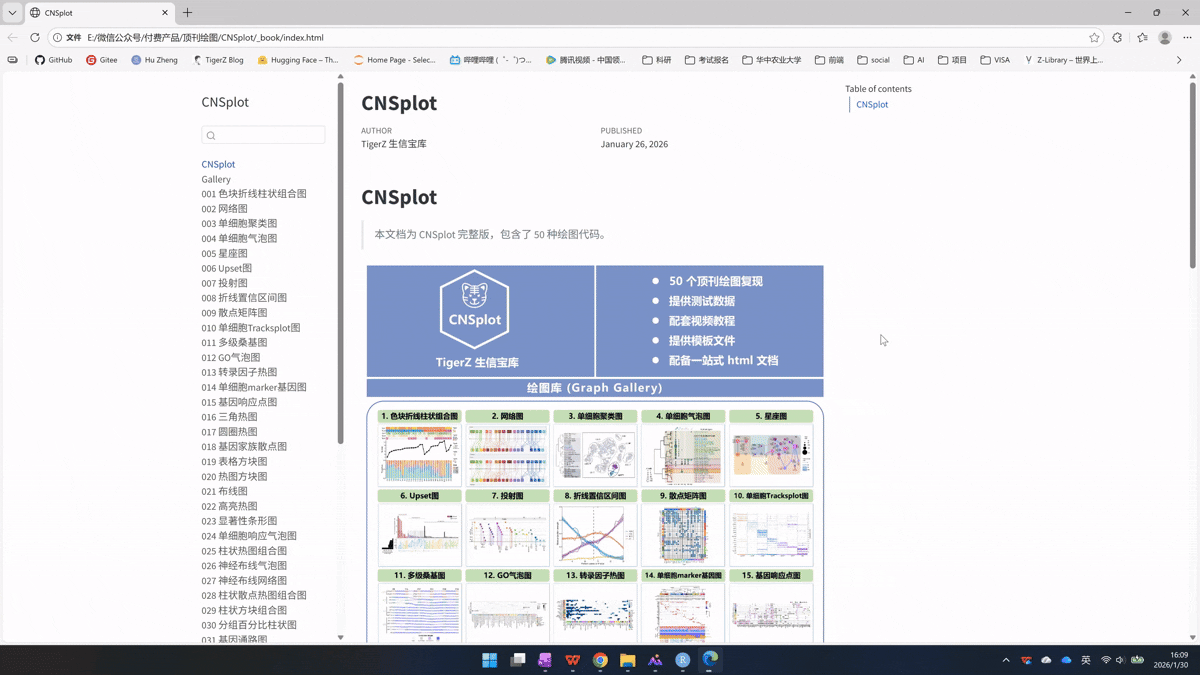Open the 项目 bookmark folder
This screenshot has height=675, width=1200.
(x=952, y=60)
